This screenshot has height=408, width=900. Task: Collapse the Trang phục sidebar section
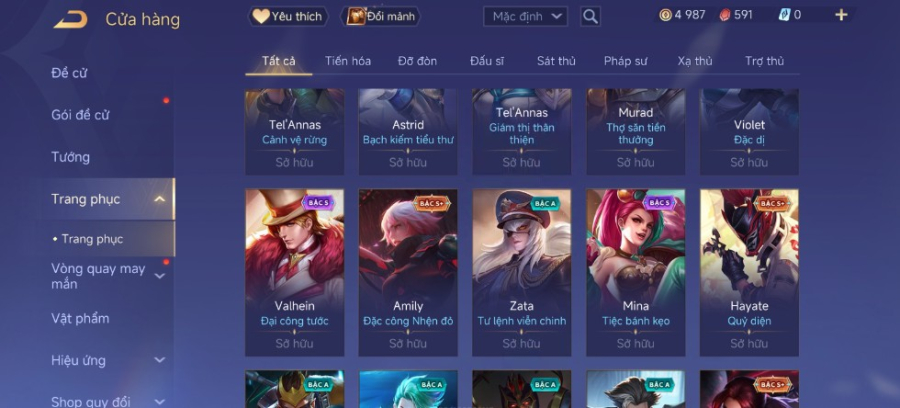click(160, 199)
